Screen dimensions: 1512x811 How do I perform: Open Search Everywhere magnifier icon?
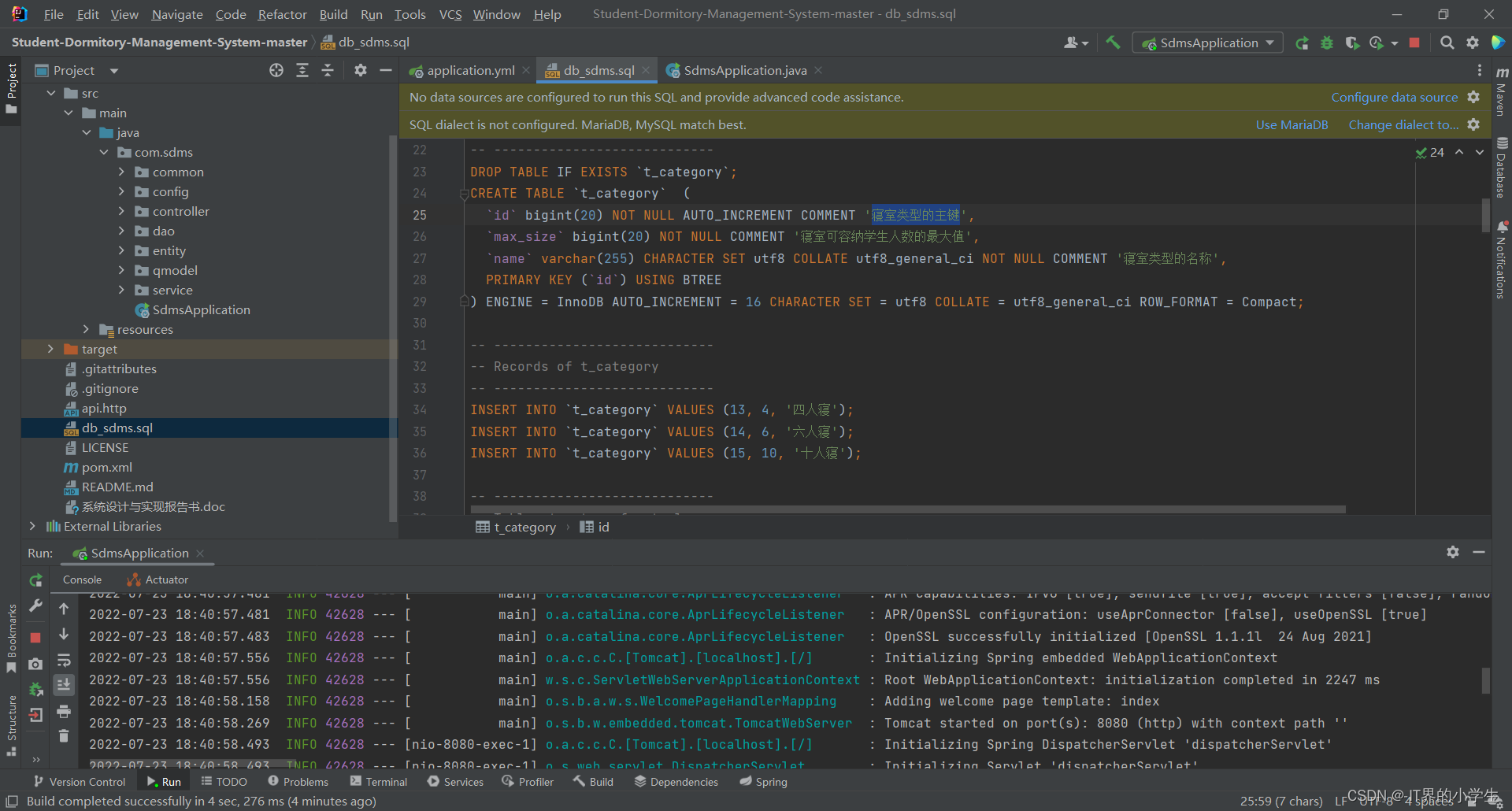(1447, 43)
